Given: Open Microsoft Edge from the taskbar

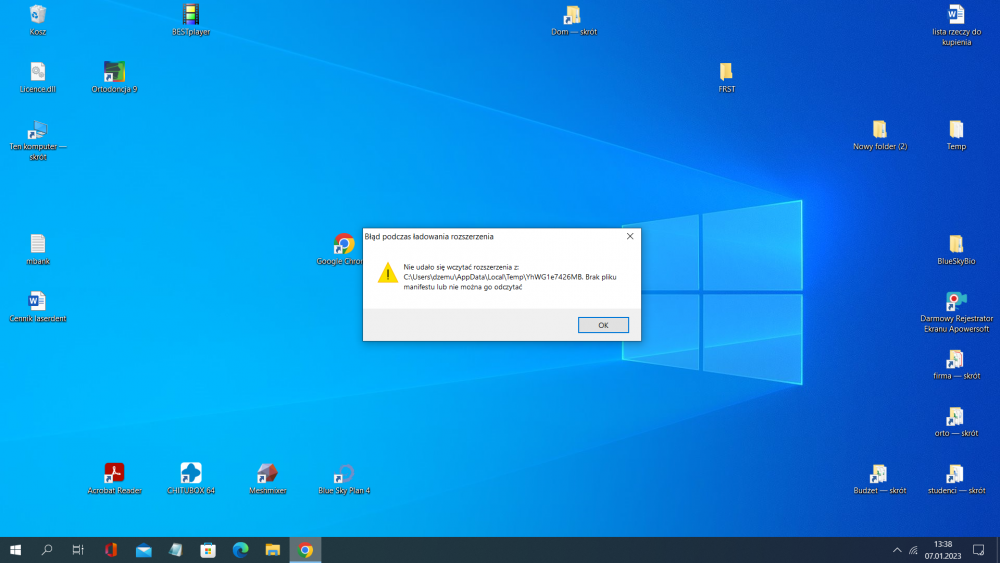Looking at the screenshot, I should (x=240, y=550).
